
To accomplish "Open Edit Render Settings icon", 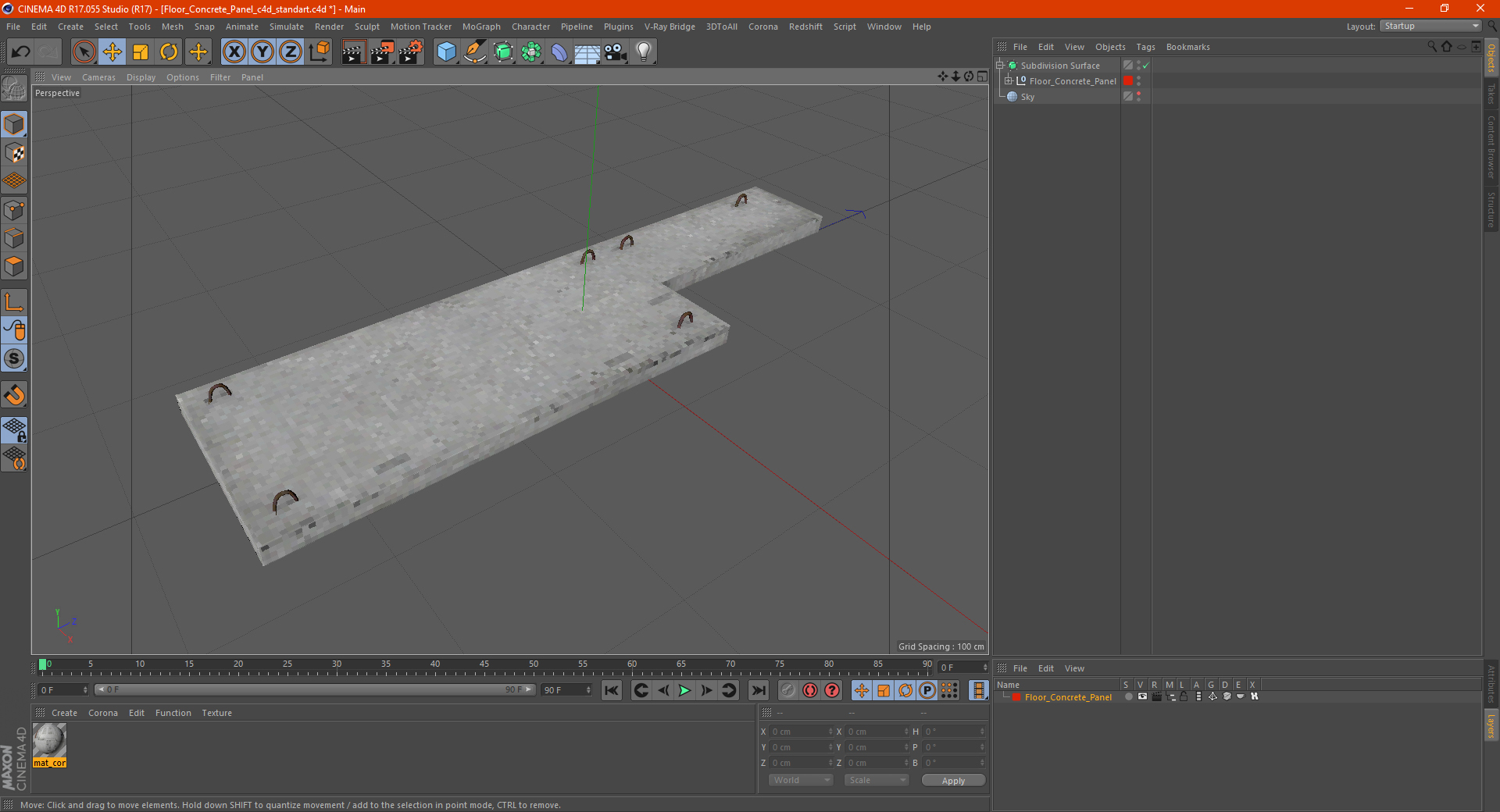I will tap(411, 52).
